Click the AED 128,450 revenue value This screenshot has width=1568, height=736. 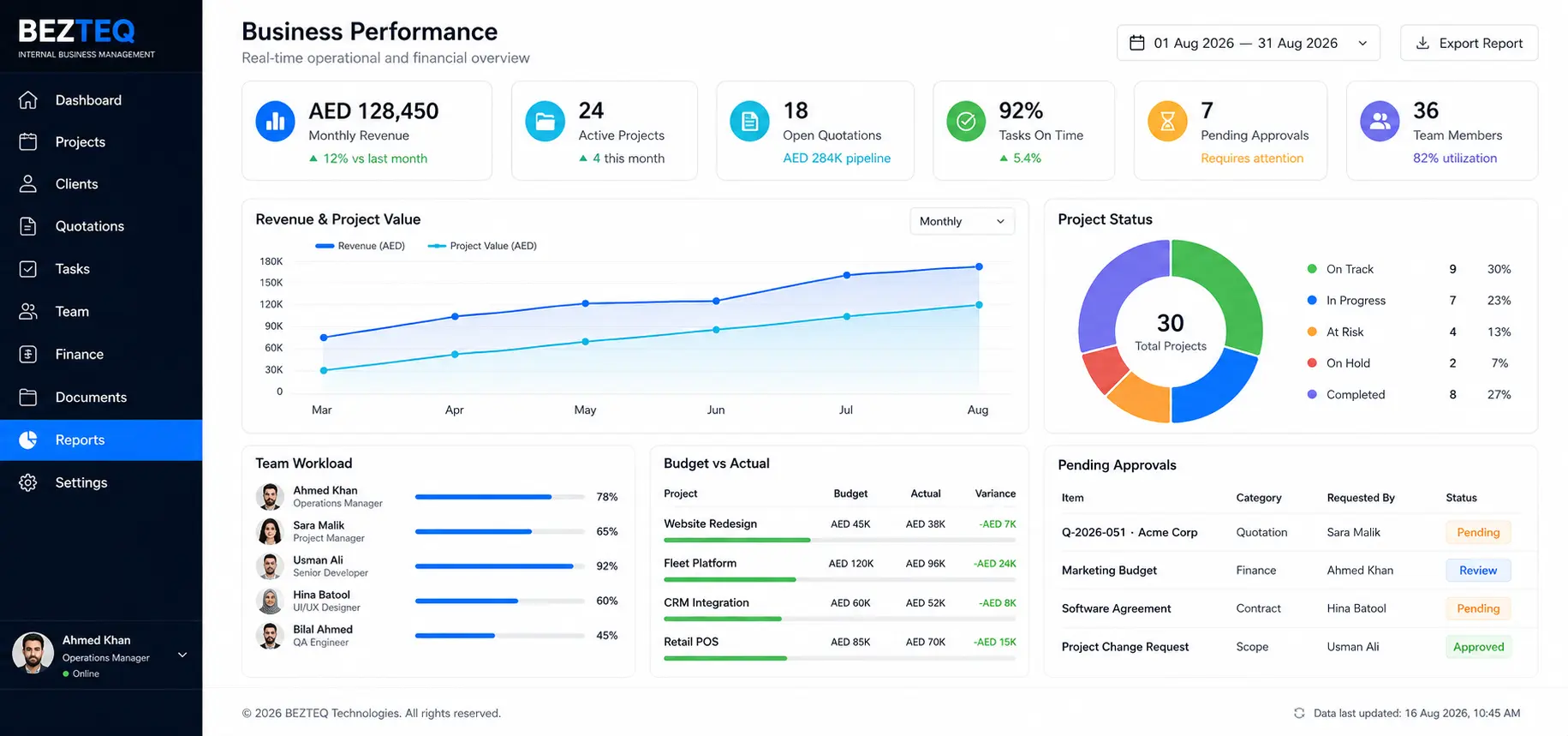(x=373, y=111)
